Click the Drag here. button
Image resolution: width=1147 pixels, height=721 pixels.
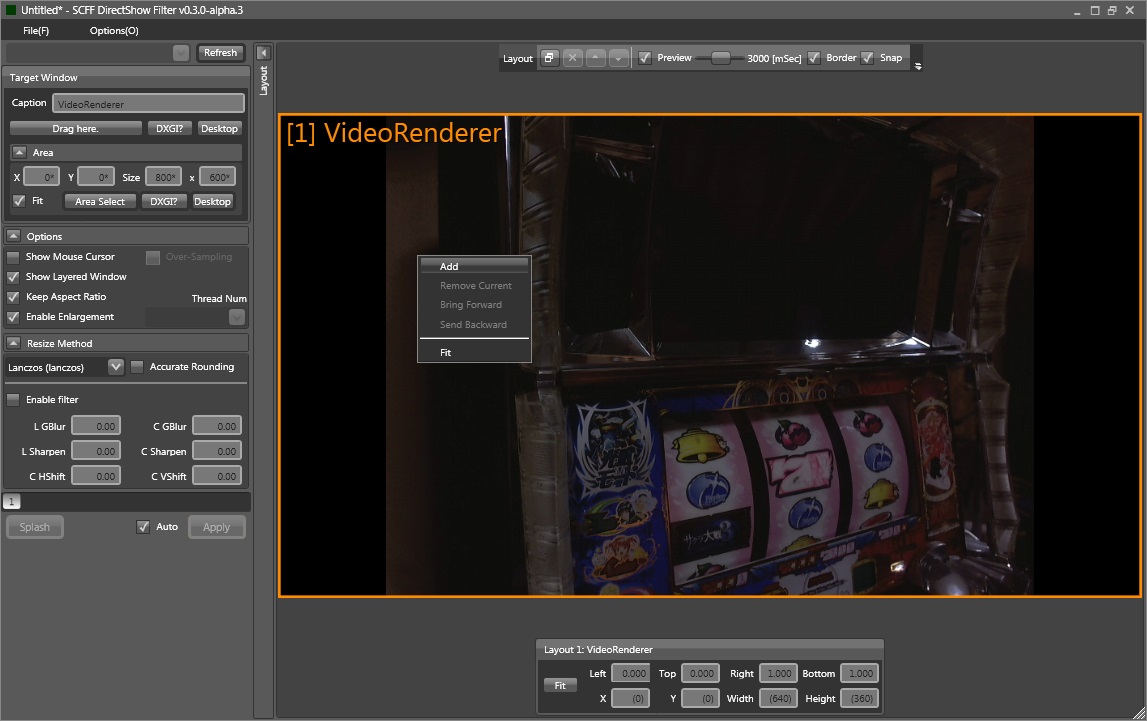pyautogui.click(x=75, y=129)
